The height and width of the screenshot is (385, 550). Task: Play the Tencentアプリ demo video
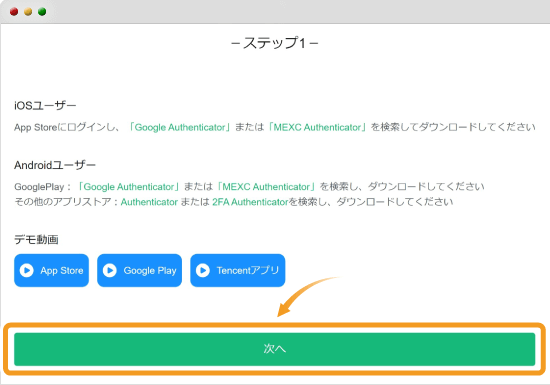tap(237, 270)
